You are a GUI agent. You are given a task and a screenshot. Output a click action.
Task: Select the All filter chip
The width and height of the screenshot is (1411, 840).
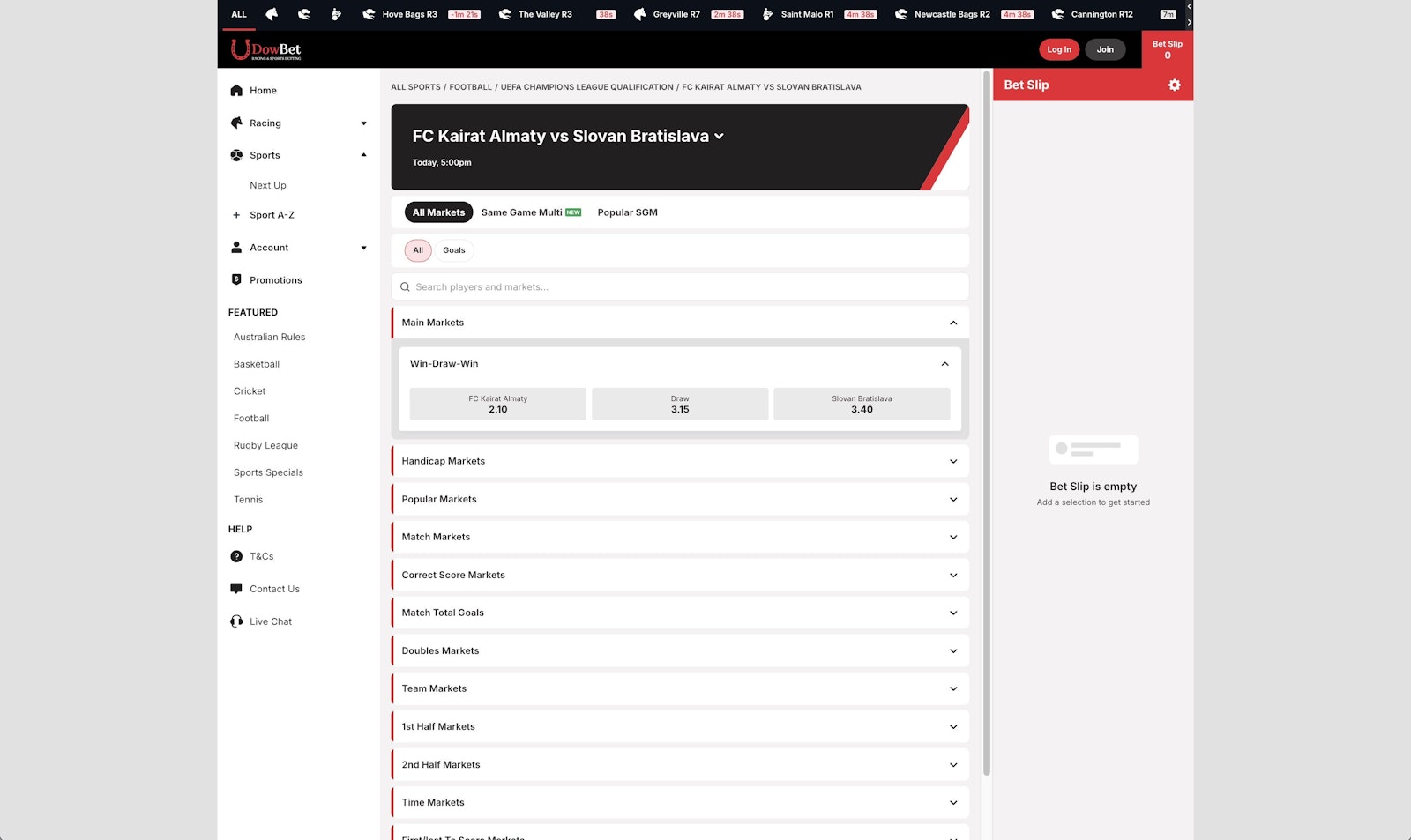(418, 250)
